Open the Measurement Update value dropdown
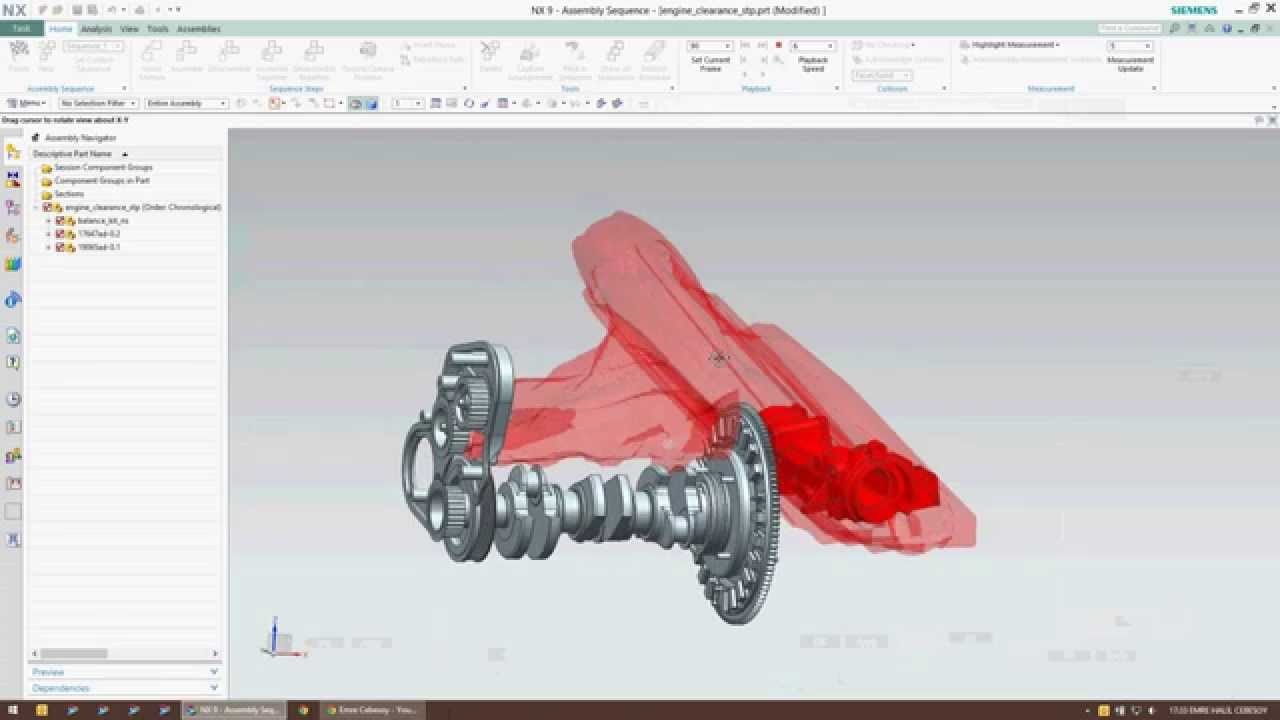Viewport: 1280px width, 720px height. pyautogui.click(x=1130, y=46)
